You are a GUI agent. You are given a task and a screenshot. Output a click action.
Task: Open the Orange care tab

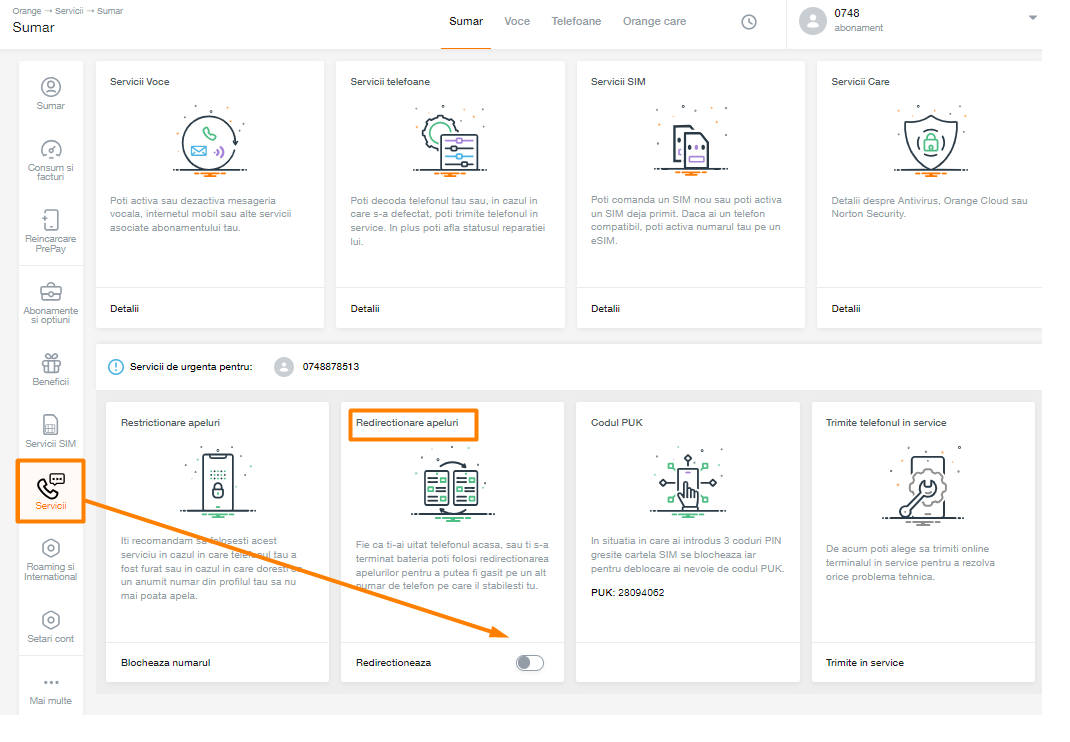[x=654, y=21]
